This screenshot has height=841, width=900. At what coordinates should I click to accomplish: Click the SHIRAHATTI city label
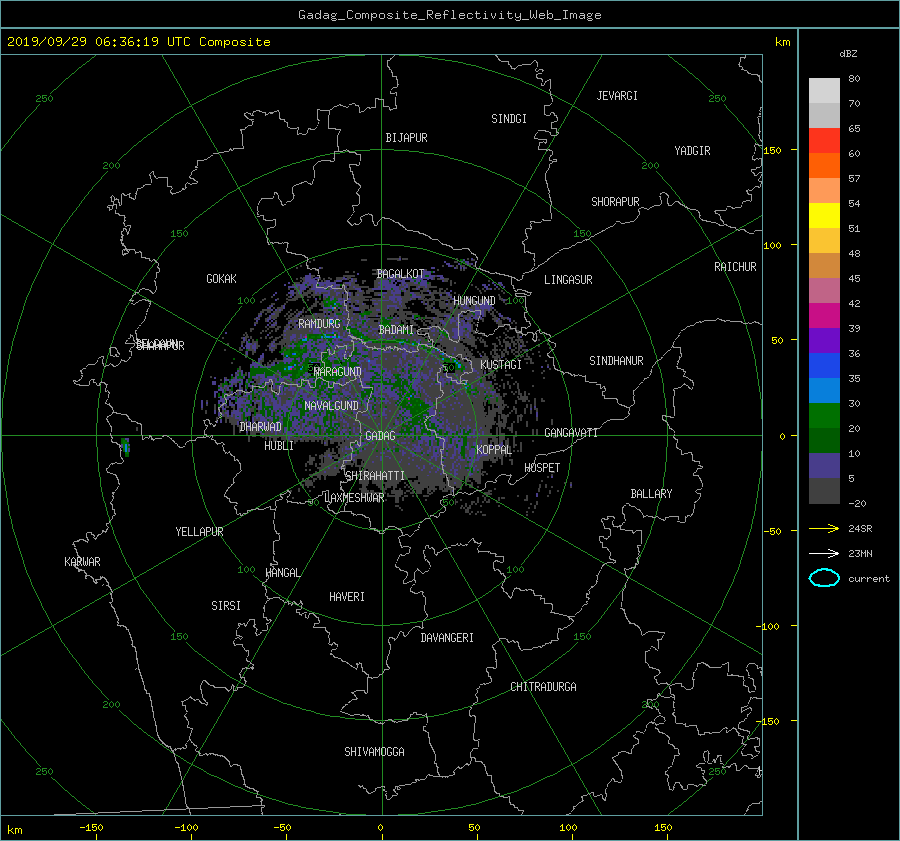point(375,475)
